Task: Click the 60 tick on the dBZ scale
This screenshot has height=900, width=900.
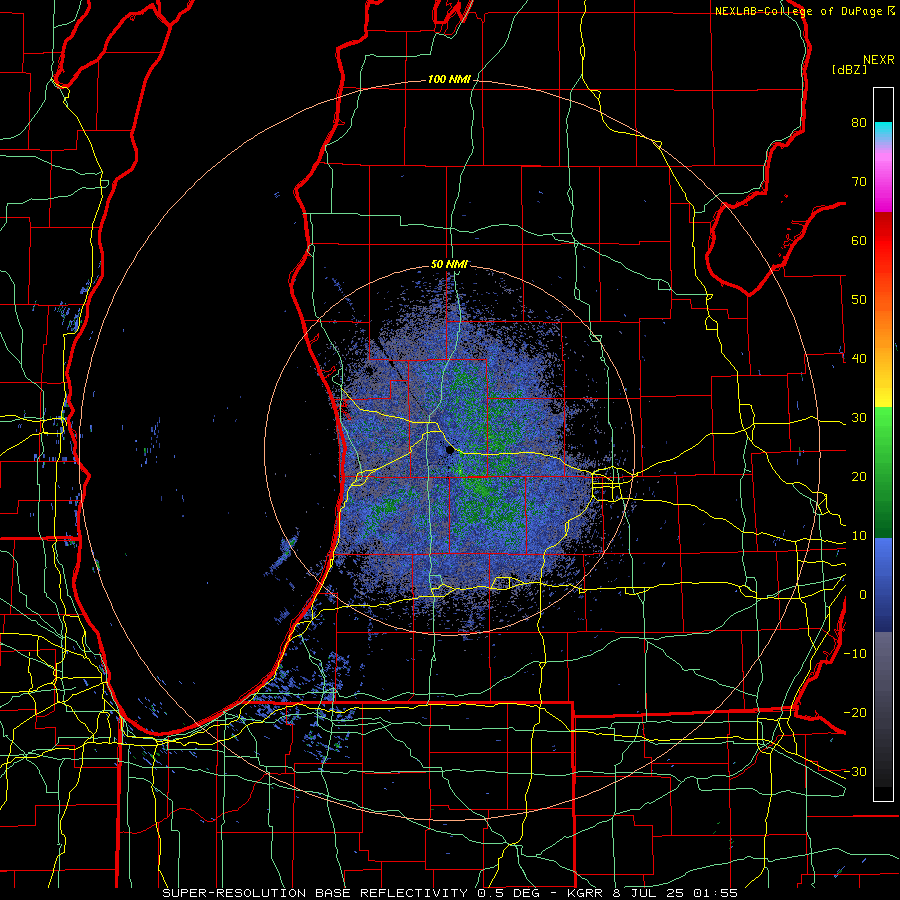Action: click(859, 240)
